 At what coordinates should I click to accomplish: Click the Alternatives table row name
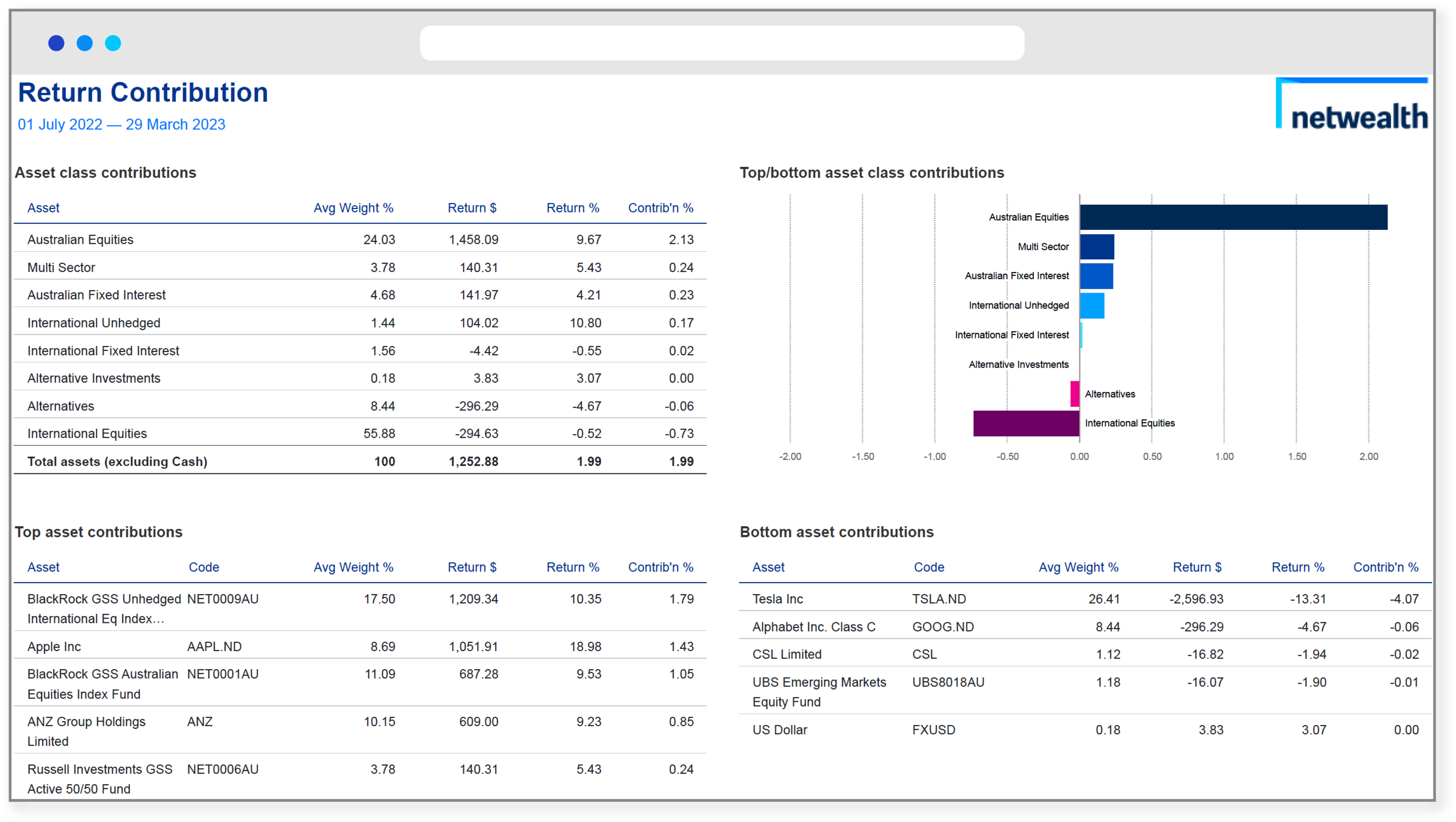[61, 406]
